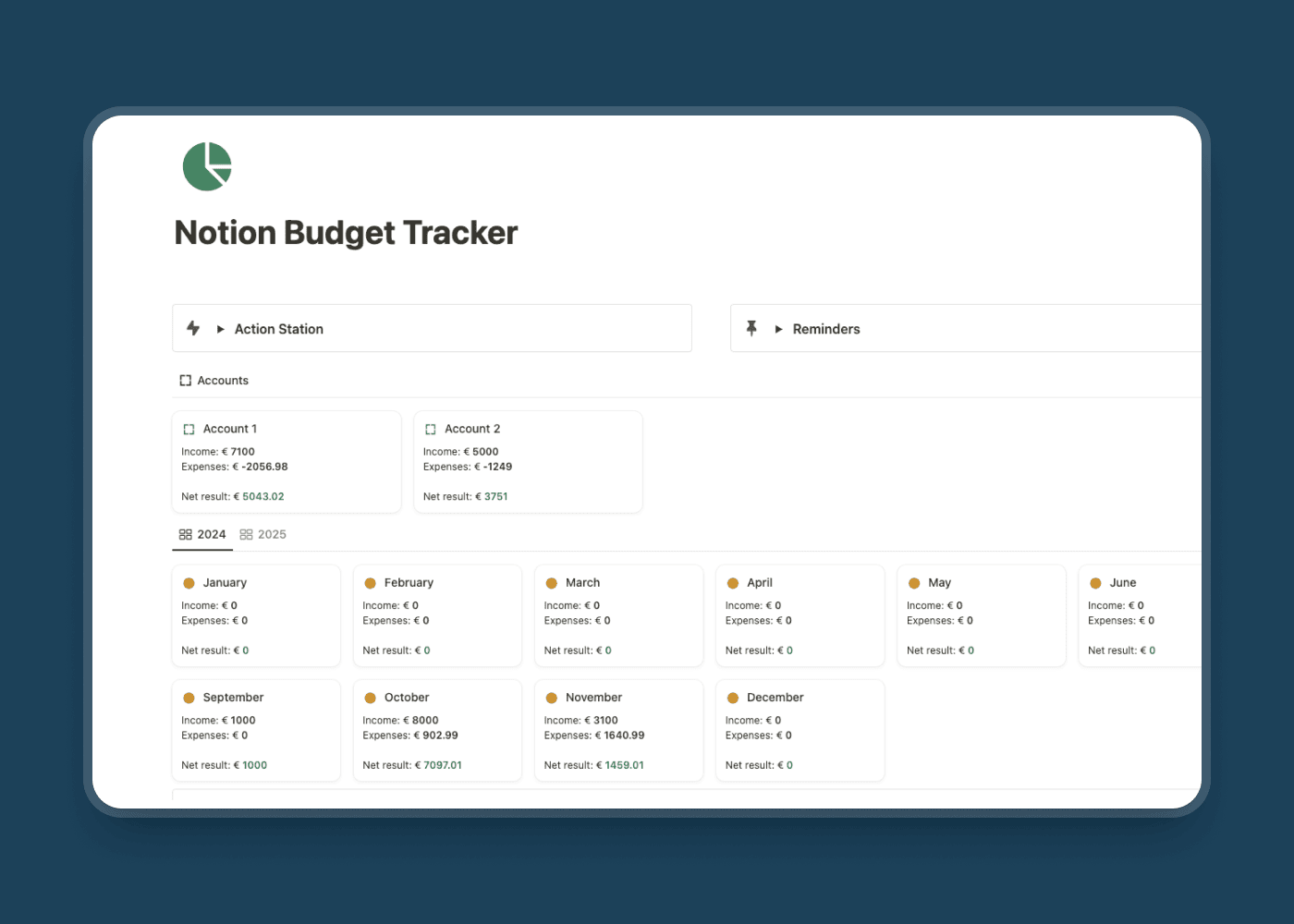Open the Account 1 title link
Viewport: 1294px width, 924px height.
click(230, 429)
